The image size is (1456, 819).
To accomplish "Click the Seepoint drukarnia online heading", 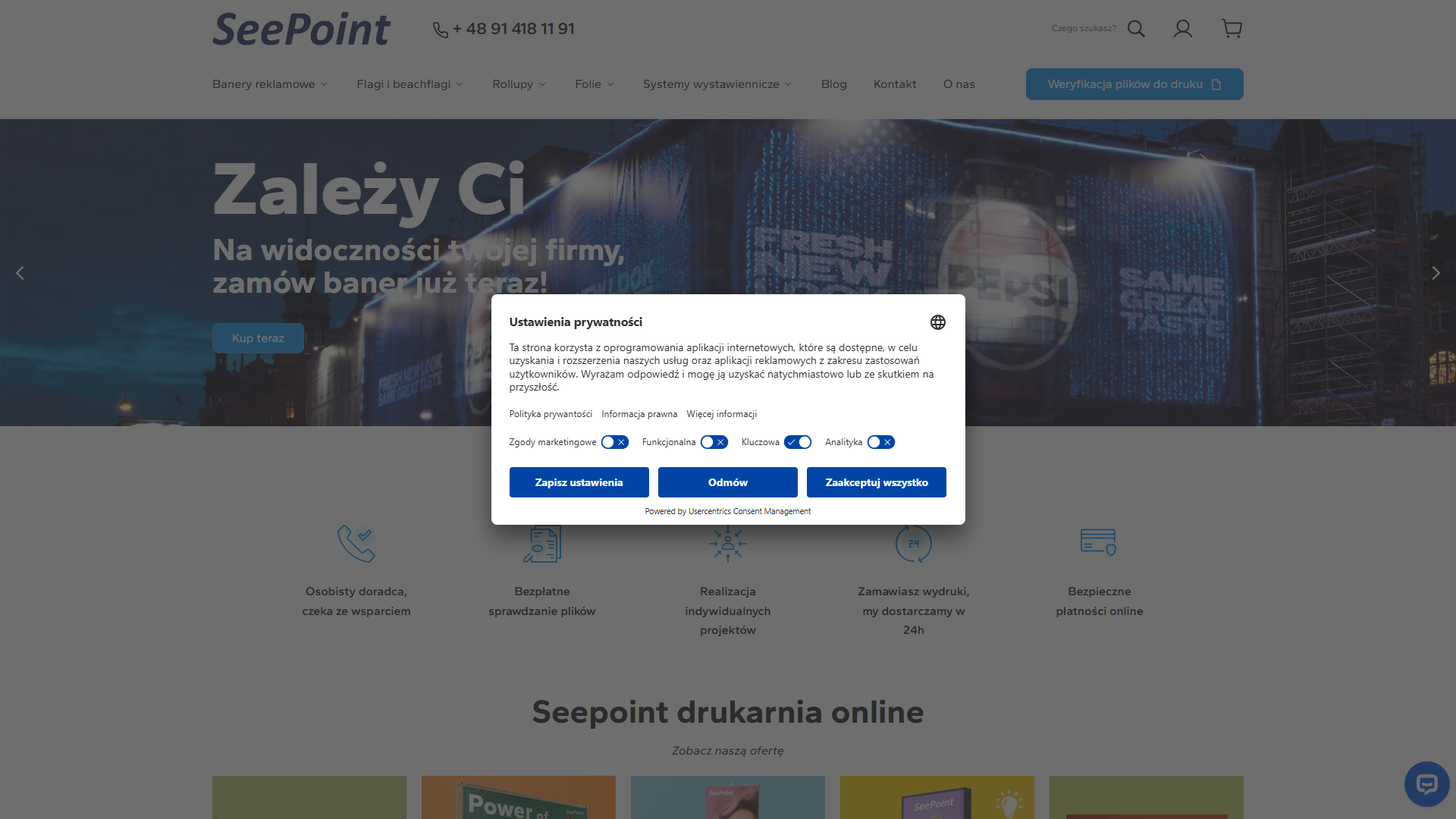I will point(728,712).
